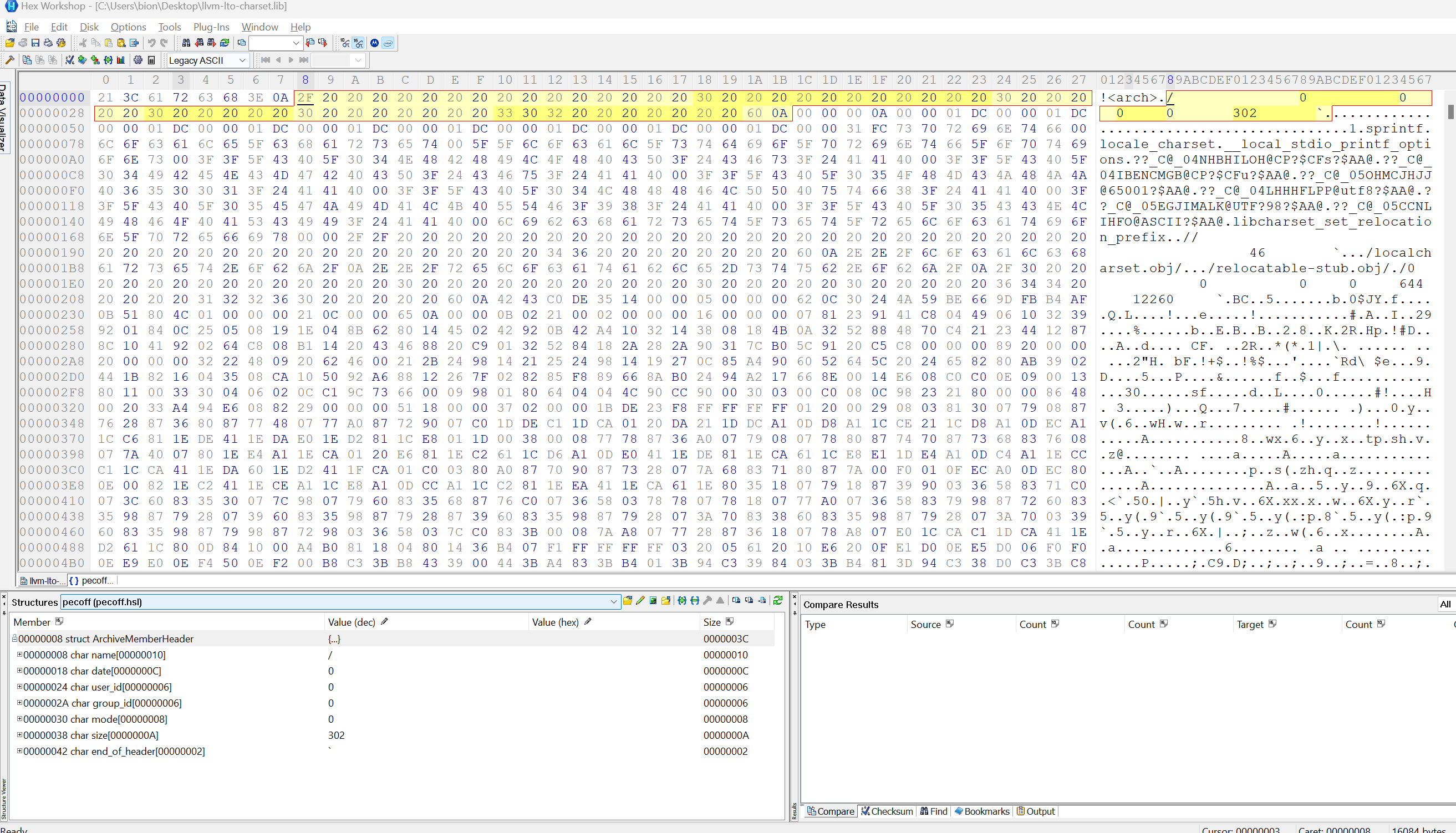Click the Find binoculars icon
Screen dimensions: 1456x833
[x=186, y=43]
